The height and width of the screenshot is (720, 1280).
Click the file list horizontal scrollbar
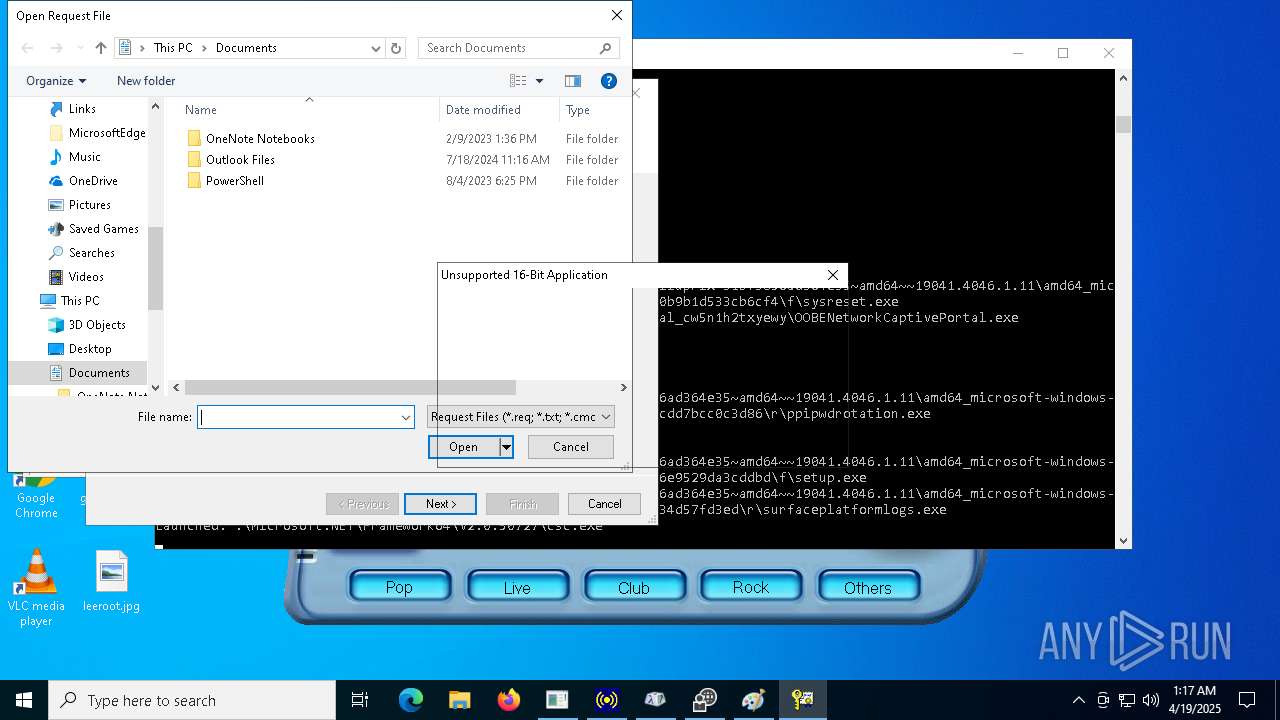pos(350,387)
